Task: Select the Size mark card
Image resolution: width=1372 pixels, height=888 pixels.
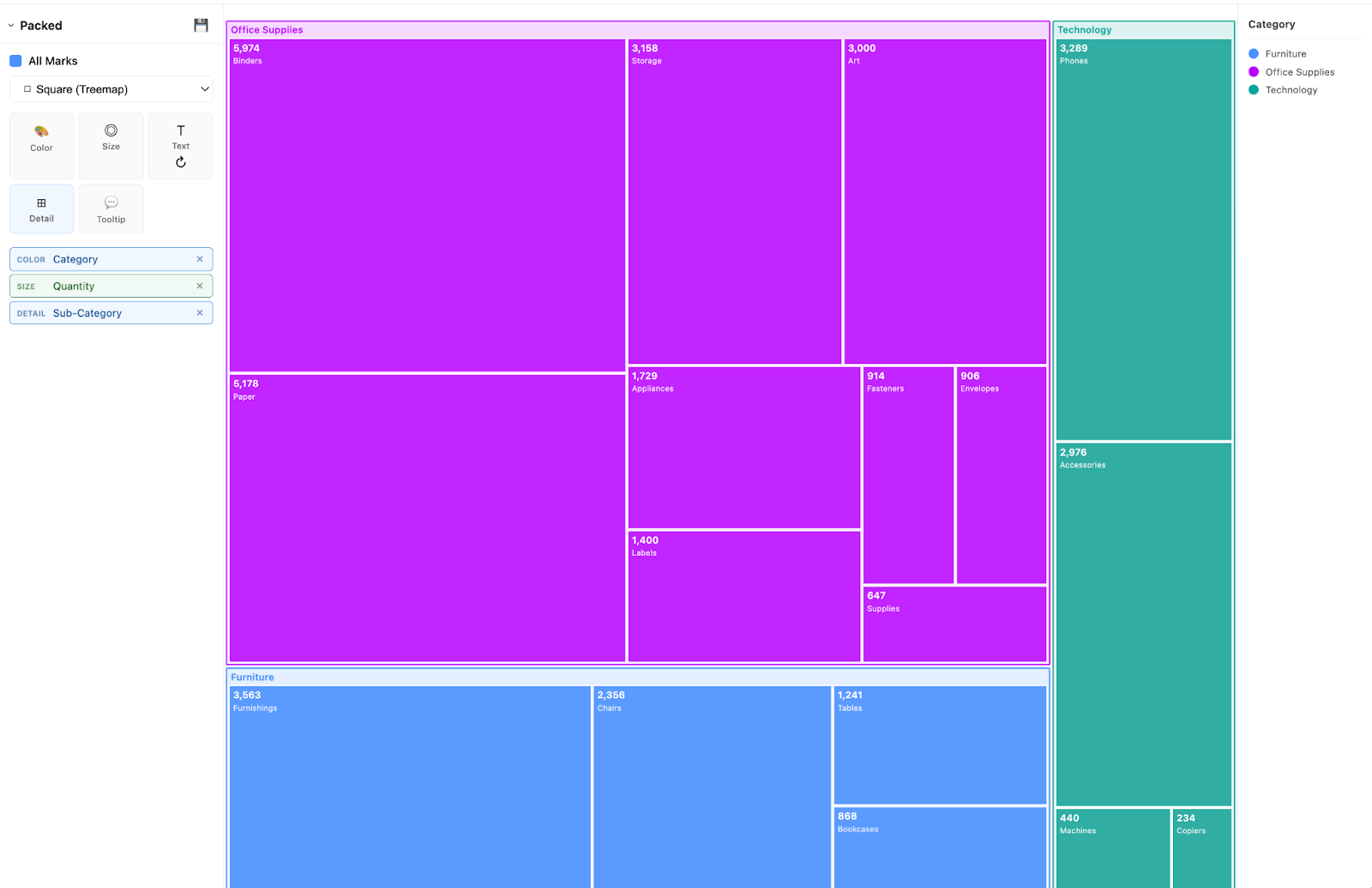Action: pyautogui.click(x=111, y=146)
